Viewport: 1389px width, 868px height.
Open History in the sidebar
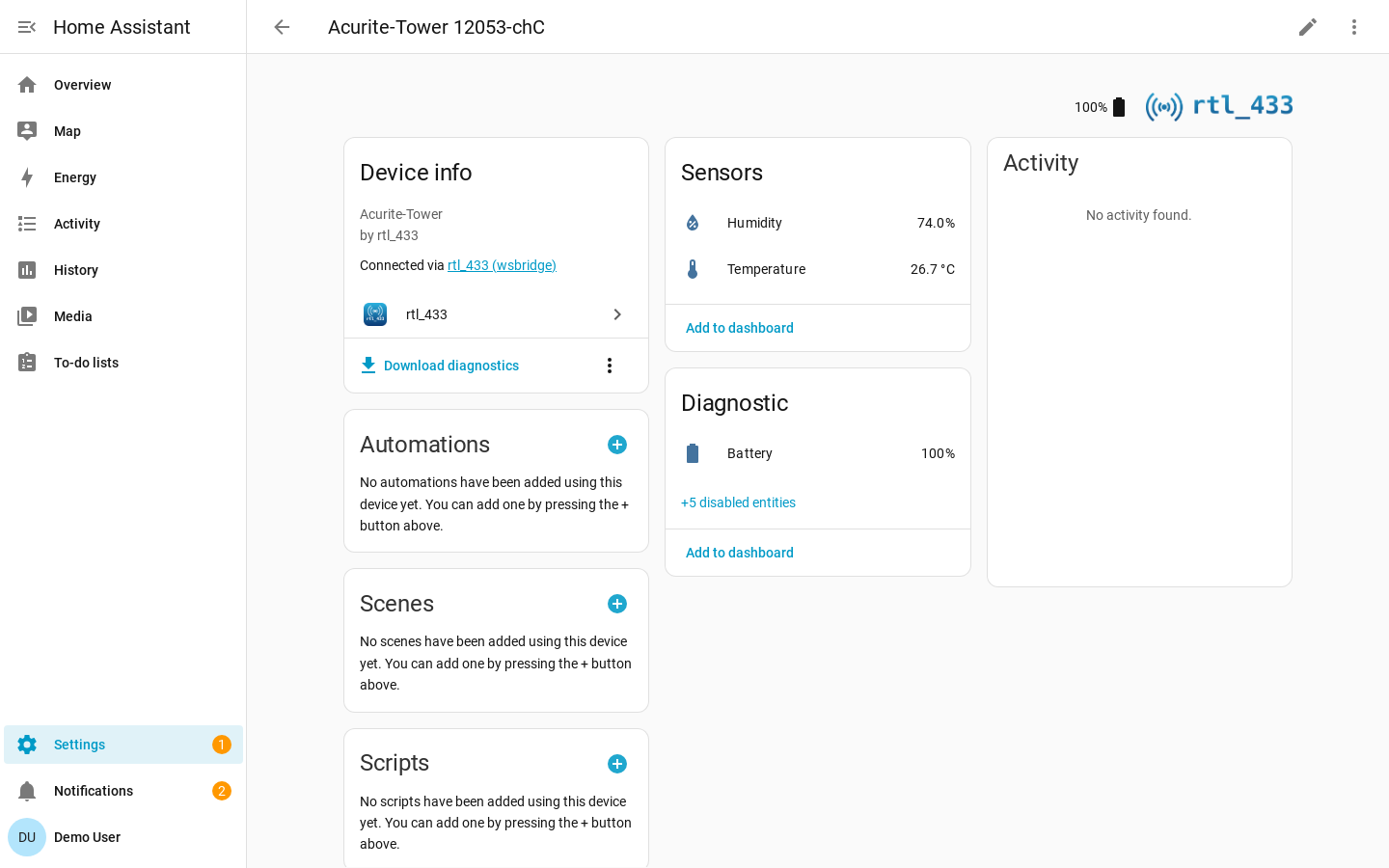(123, 270)
